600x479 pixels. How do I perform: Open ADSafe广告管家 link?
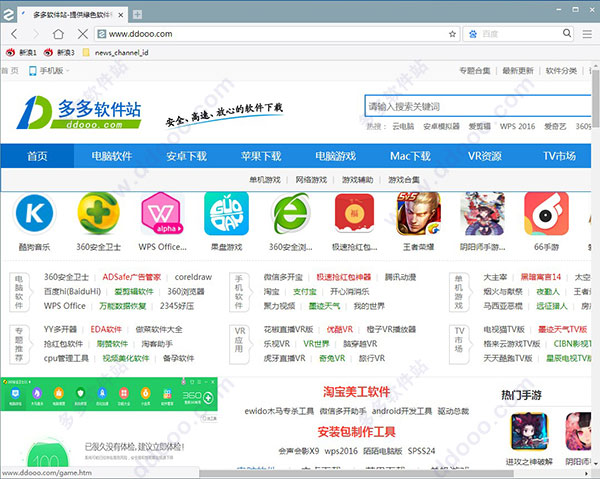131,277
